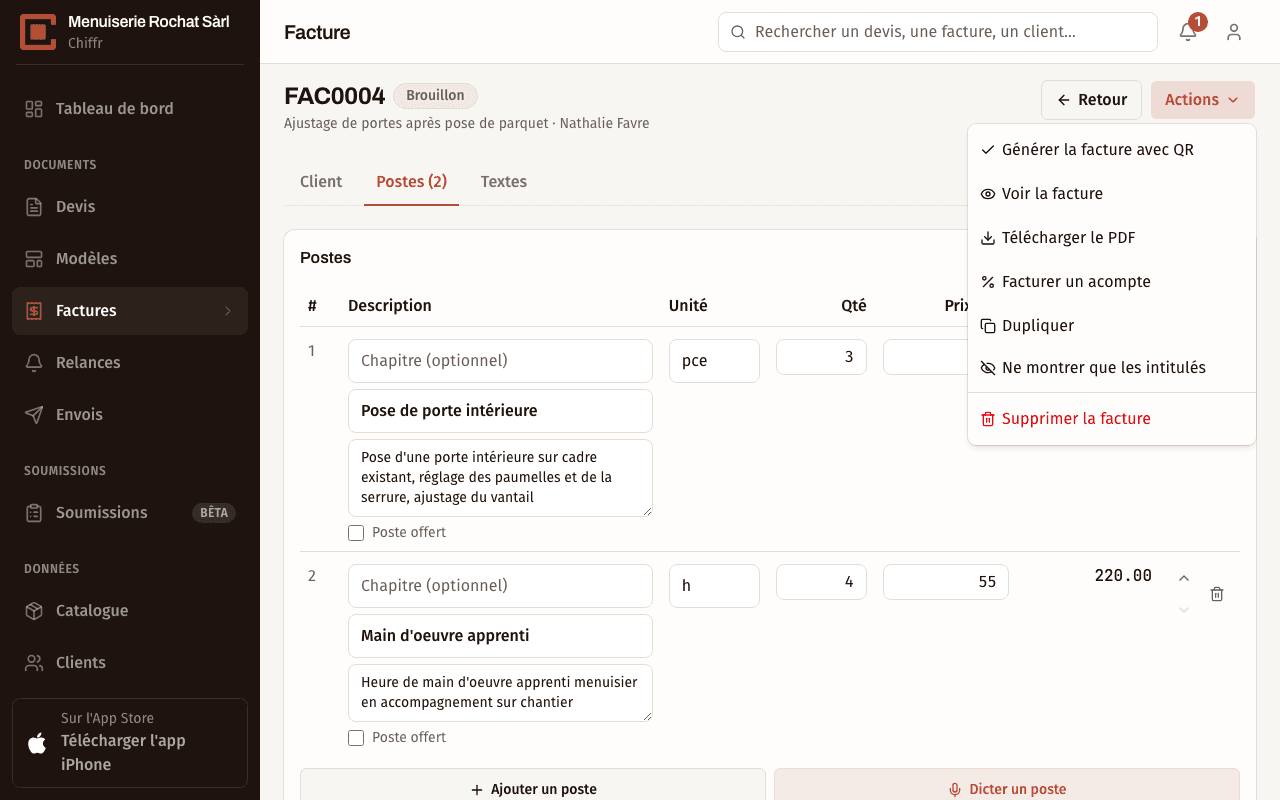Click the price field showing 55
The image size is (1280, 800).
pyautogui.click(x=946, y=582)
